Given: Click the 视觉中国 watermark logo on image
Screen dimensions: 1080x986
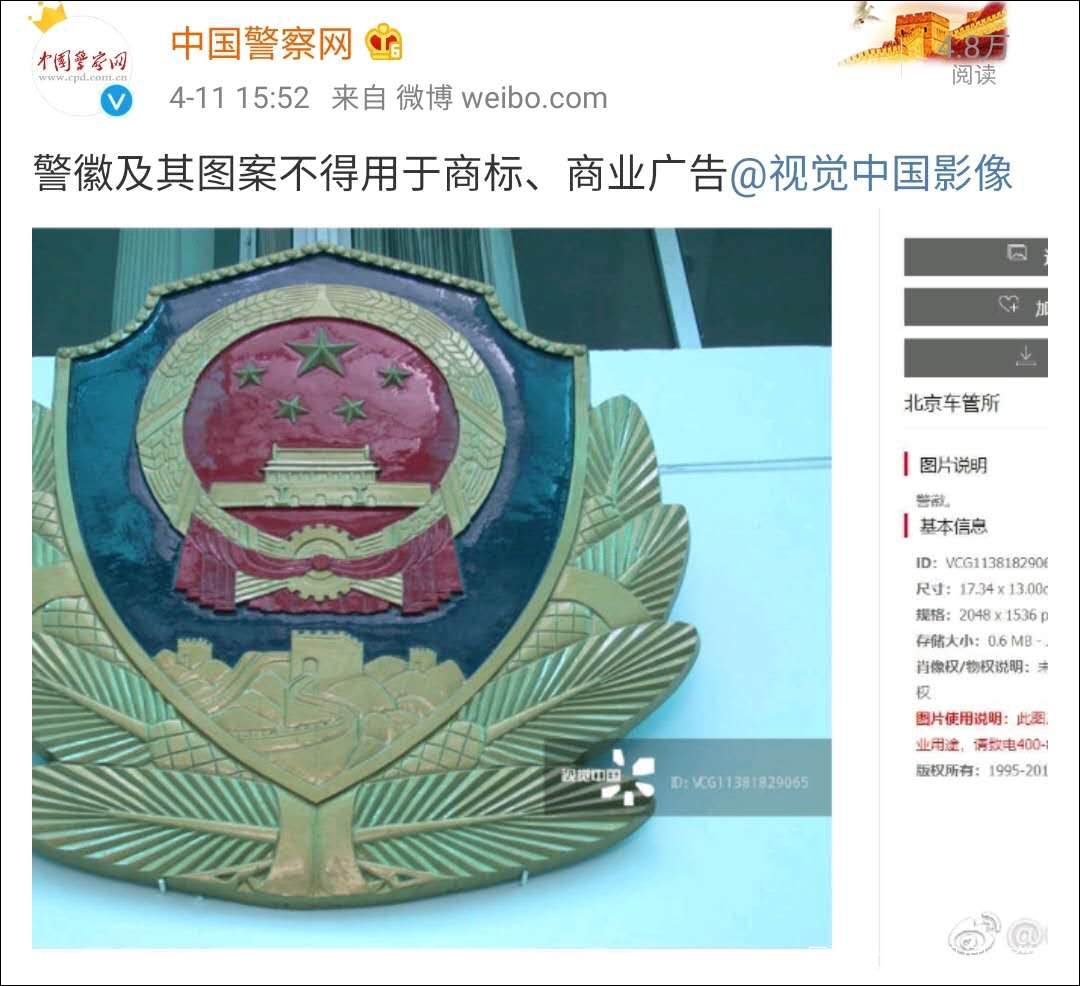Looking at the screenshot, I should click(608, 777).
